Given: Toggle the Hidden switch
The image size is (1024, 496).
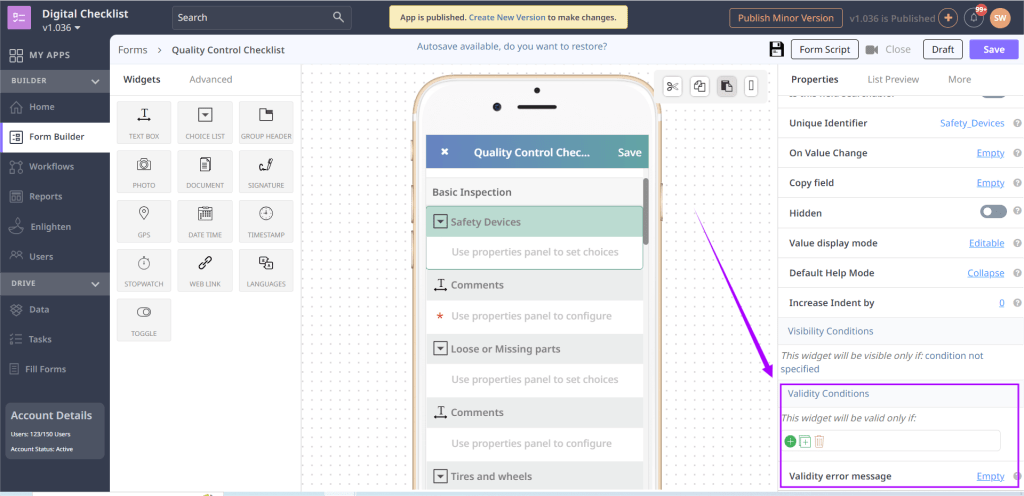Looking at the screenshot, I should (x=993, y=212).
